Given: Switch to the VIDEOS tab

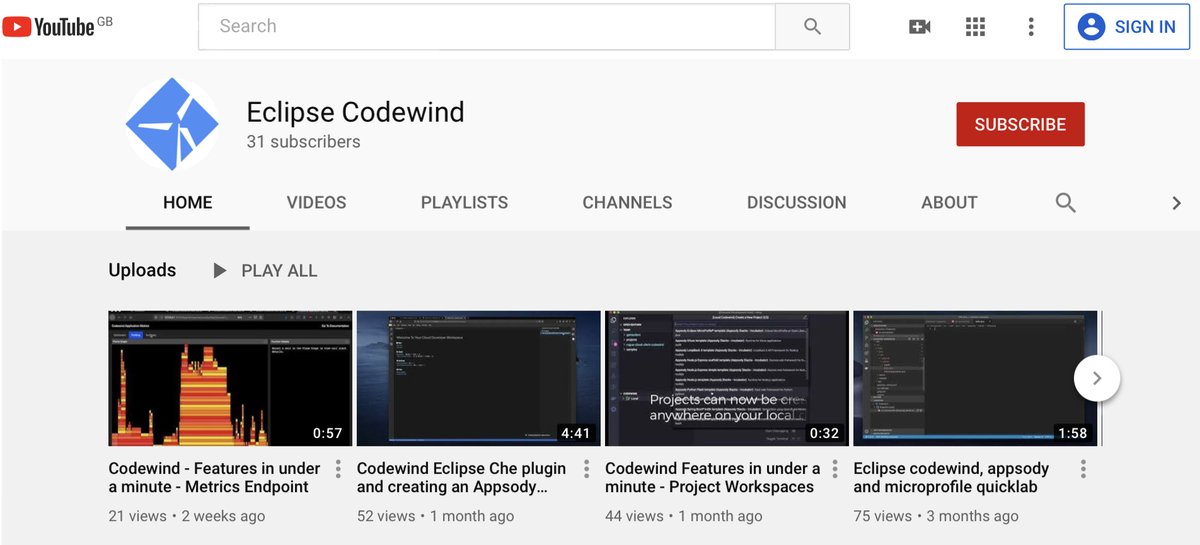Looking at the screenshot, I should [316, 203].
